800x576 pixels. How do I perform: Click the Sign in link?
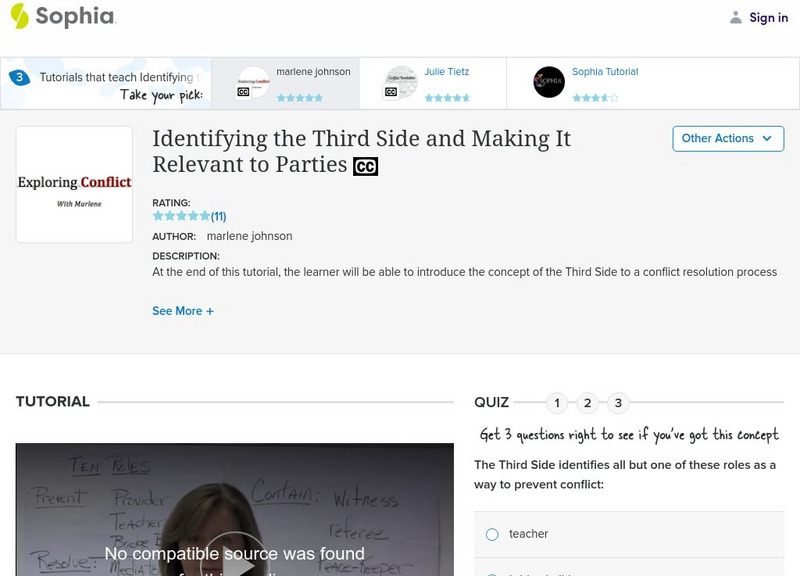[768, 18]
